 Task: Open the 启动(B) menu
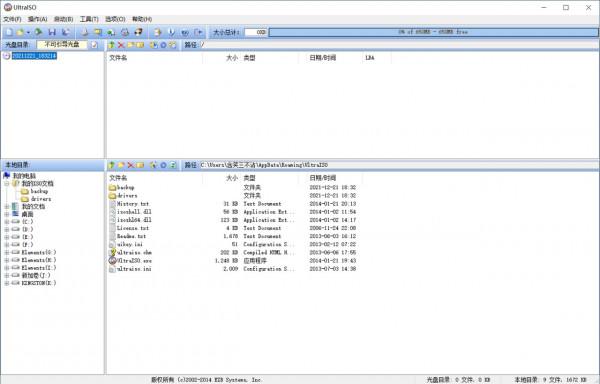[63, 19]
